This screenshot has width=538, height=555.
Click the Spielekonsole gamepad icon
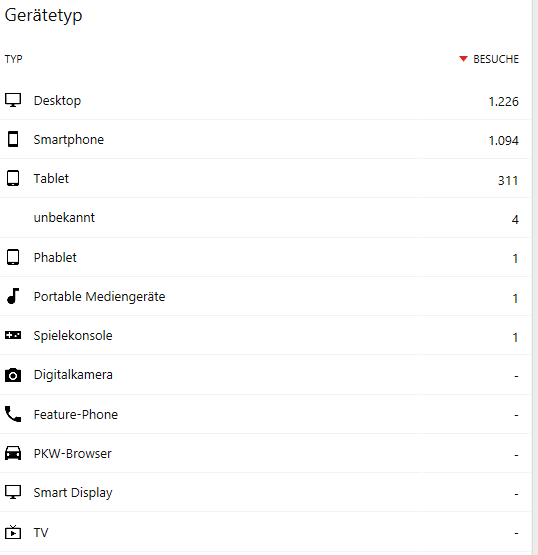(x=13, y=335)
